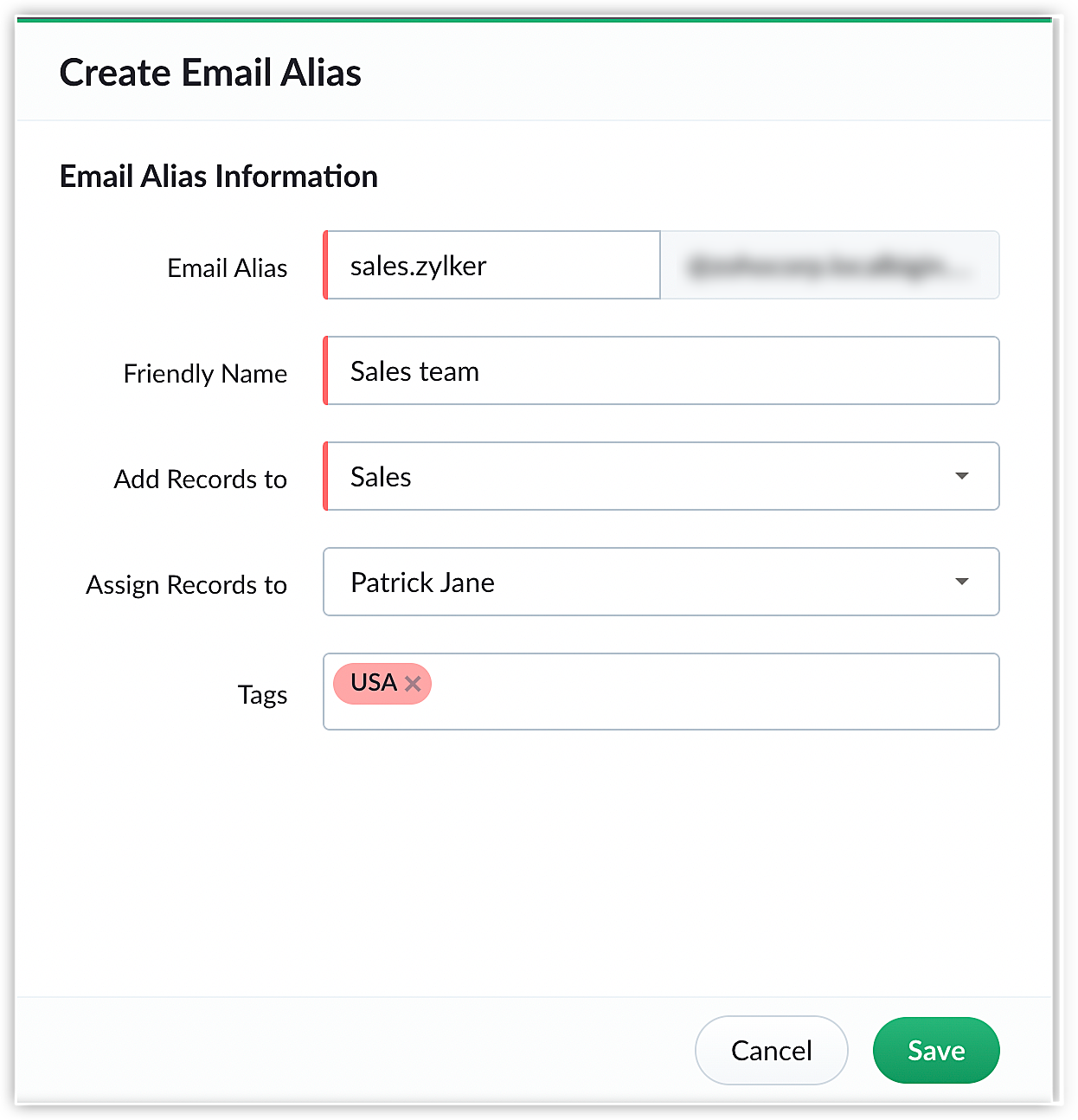Click the sales.zylker email alias field

491,265
